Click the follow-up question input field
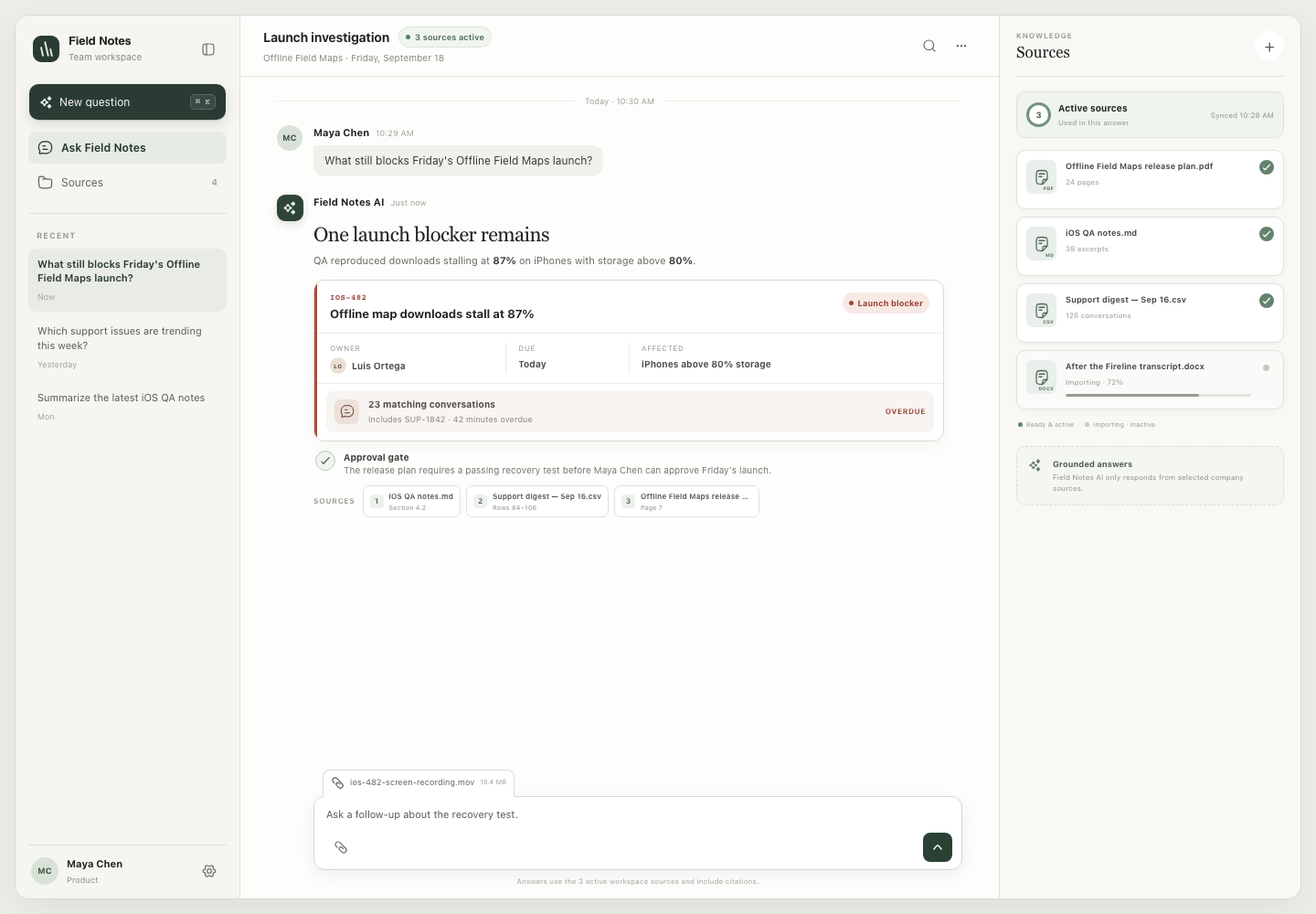 pyautogui.click(x=638, y=814)
